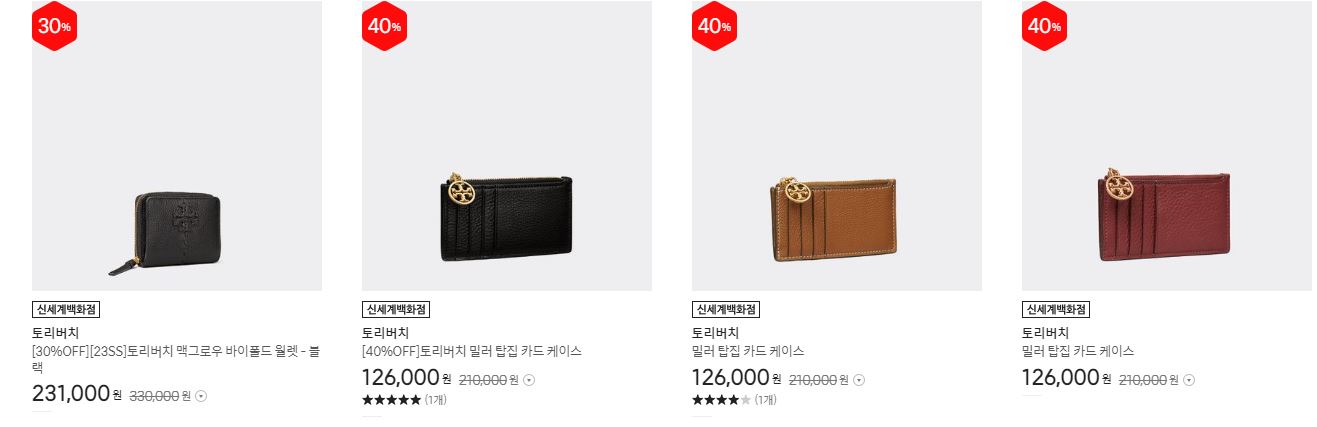Open the black Miller card case image
This screenshot has height=427, width=1317.
(507, 146)
